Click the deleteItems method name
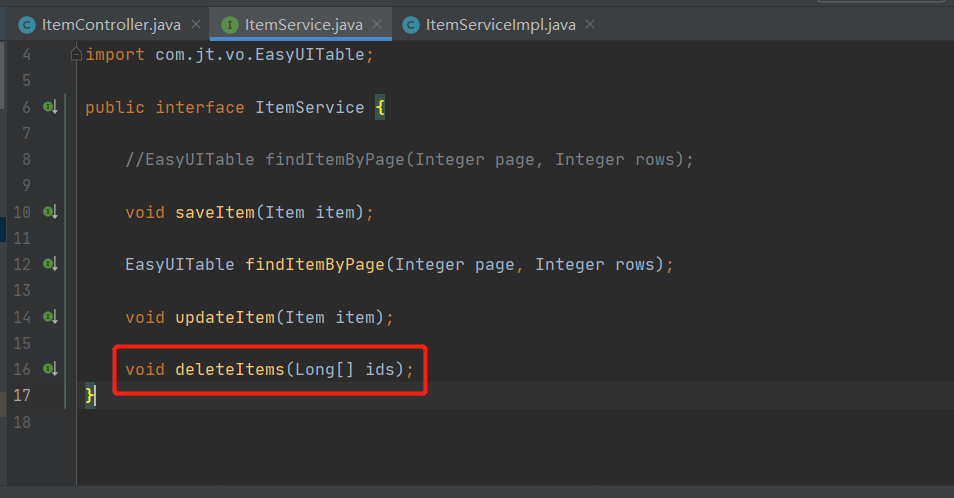The width and height of the screenshot is (954, 498). pos(229,370)
